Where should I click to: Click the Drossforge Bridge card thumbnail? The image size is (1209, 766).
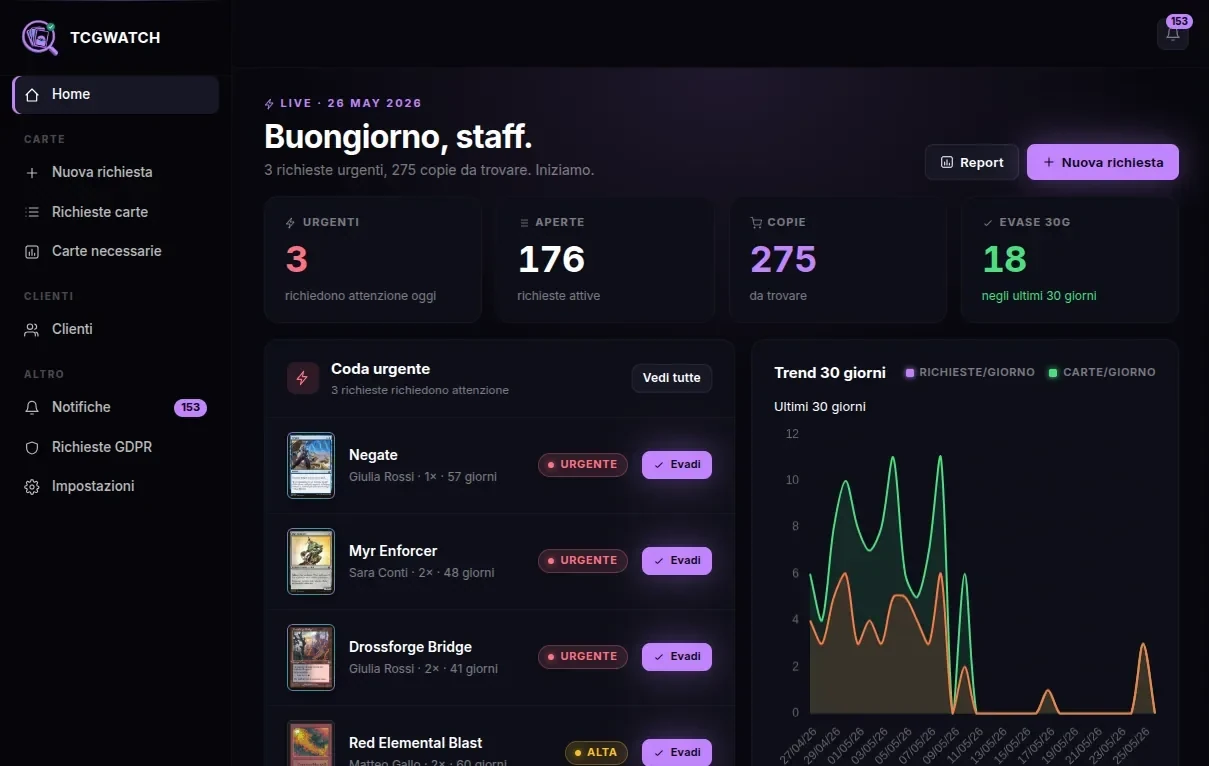311,657
